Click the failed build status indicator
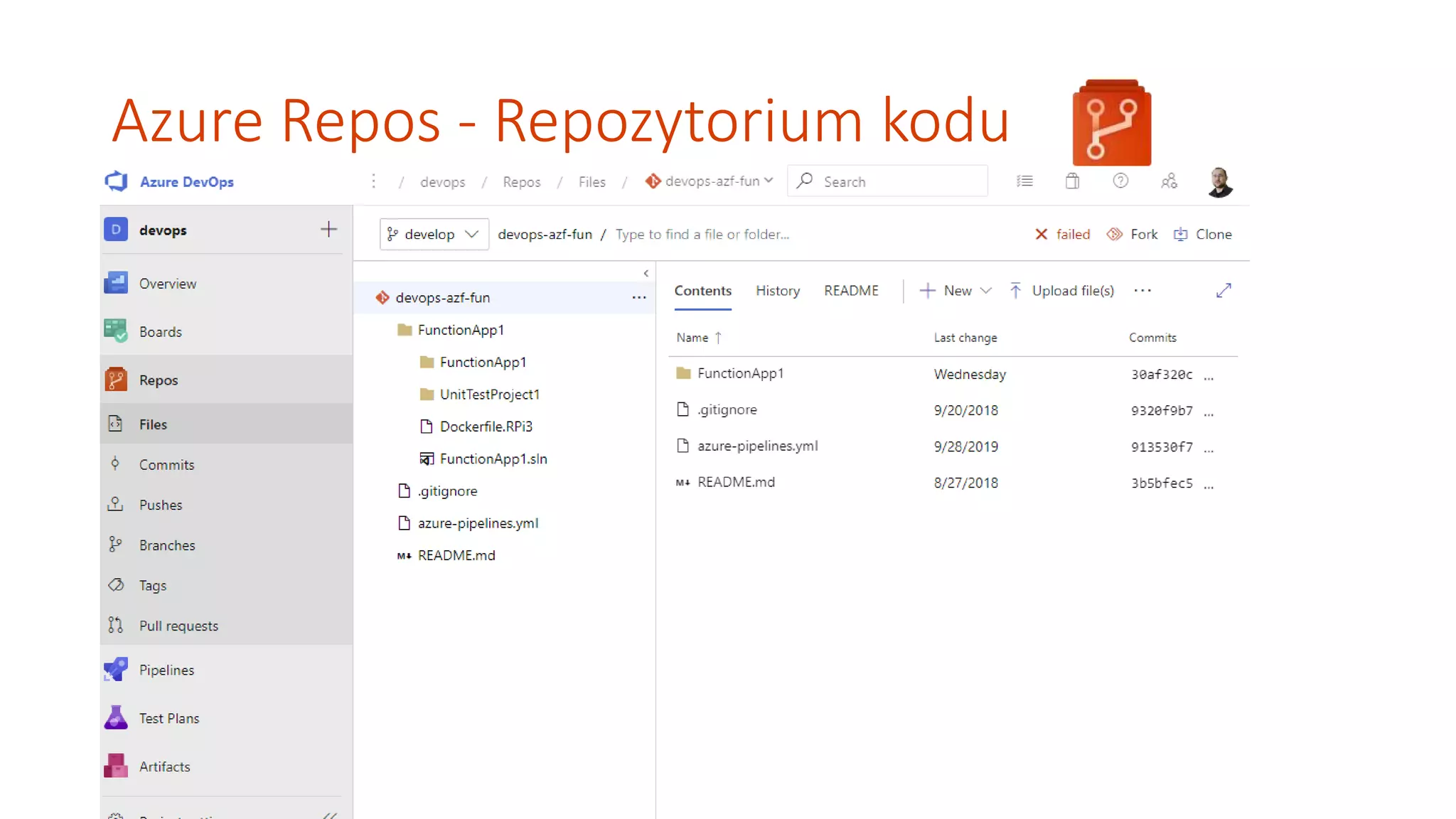This screenshot has height=819, width=1456. 1062,235
